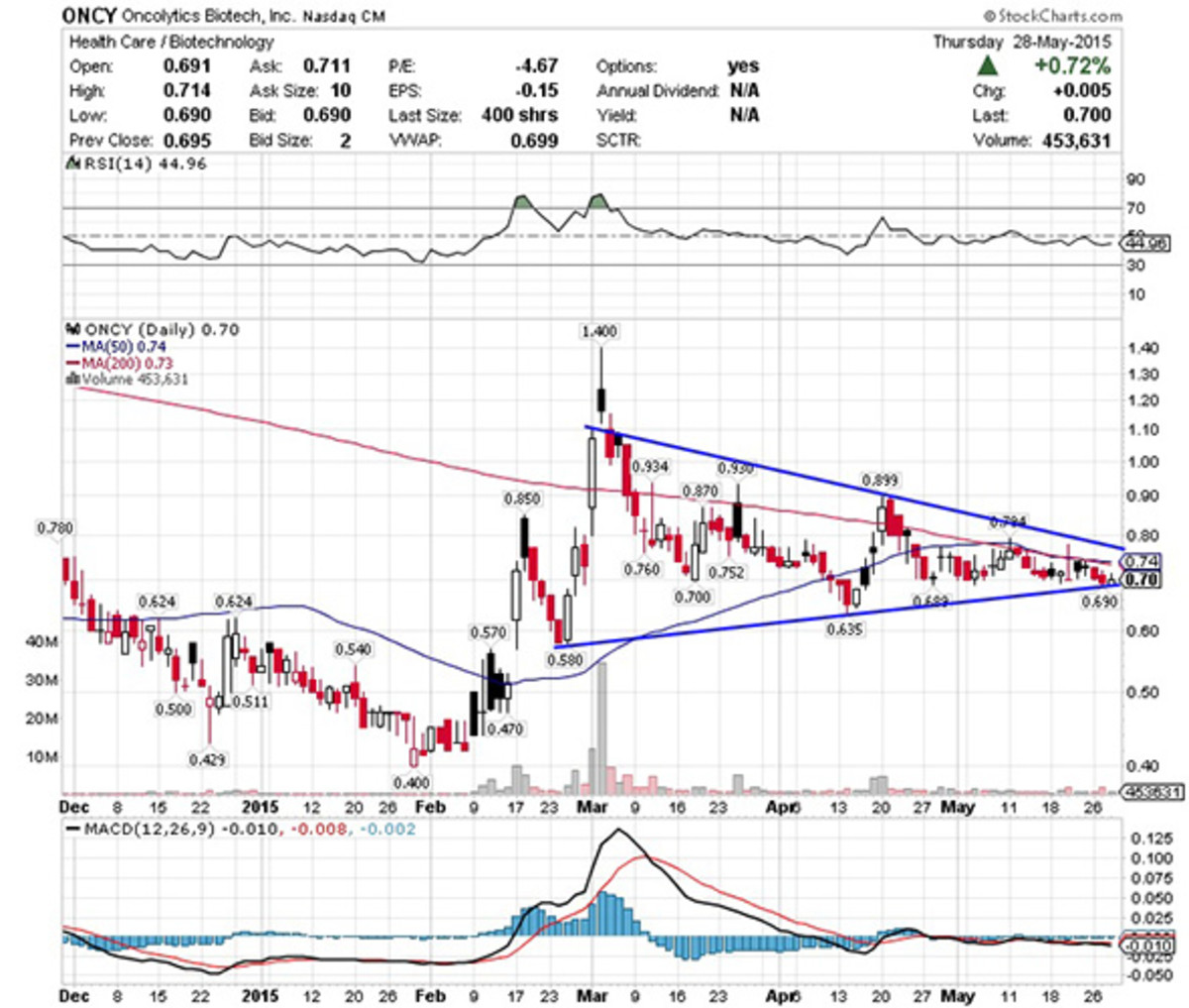Click the Options value yes
This screenshot has height=1008, width=1189.
[x=743, y=66]
